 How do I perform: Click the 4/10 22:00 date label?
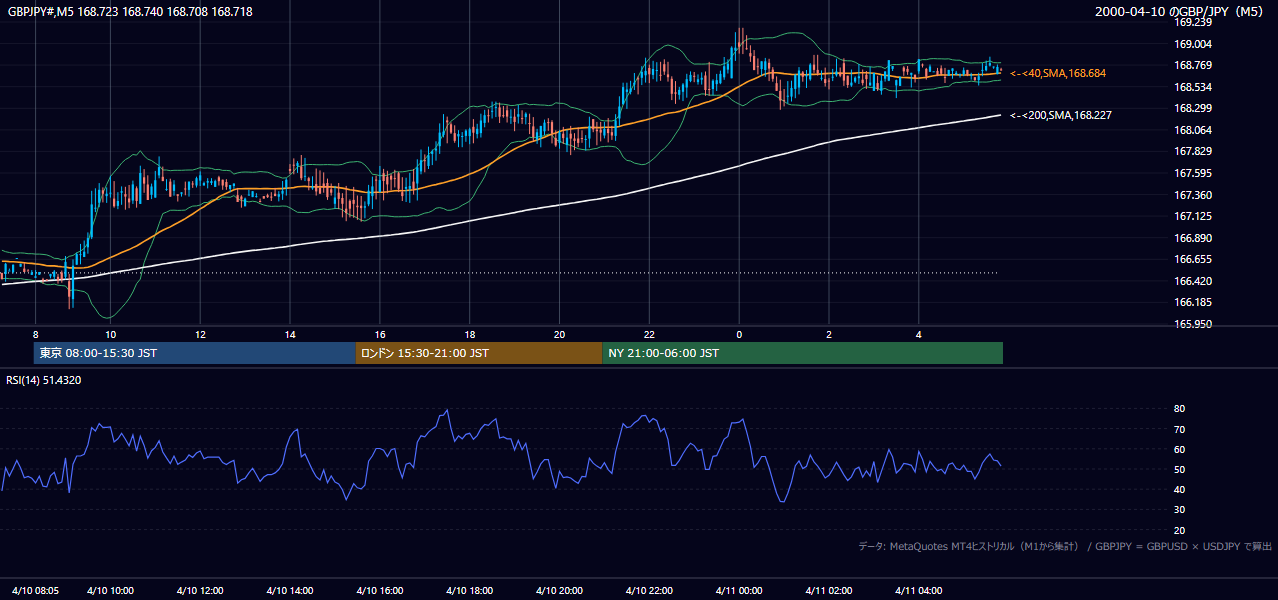650,590
